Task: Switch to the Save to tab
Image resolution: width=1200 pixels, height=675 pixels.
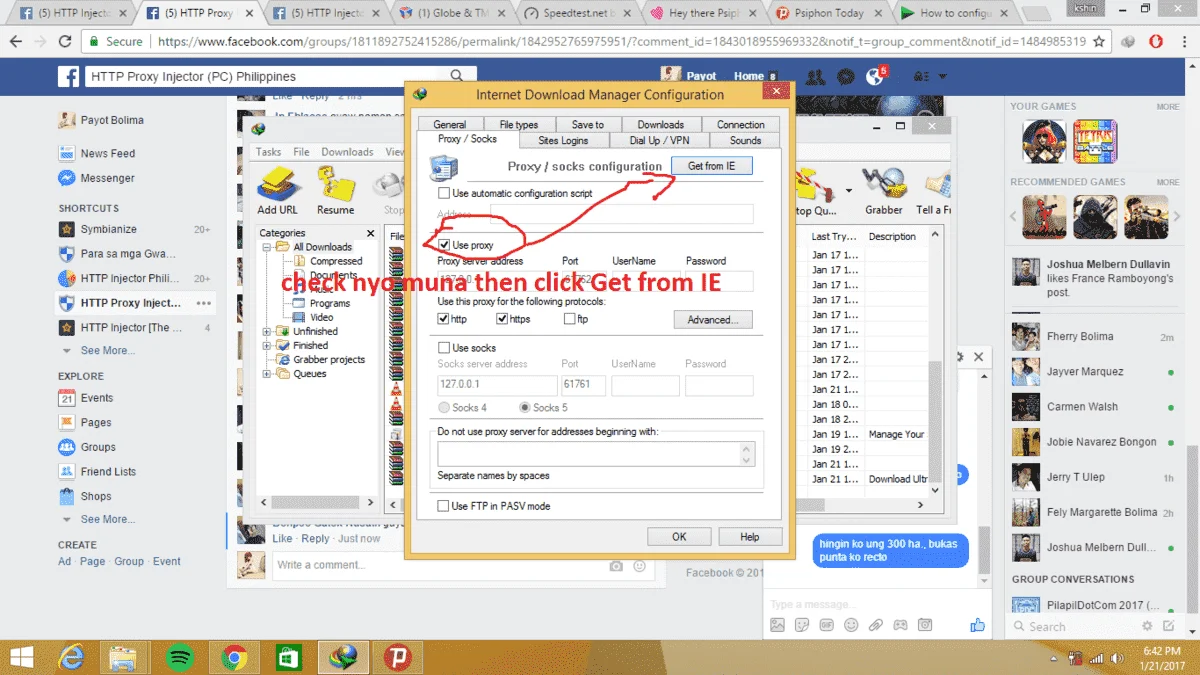Action: [x=588, y=125]
